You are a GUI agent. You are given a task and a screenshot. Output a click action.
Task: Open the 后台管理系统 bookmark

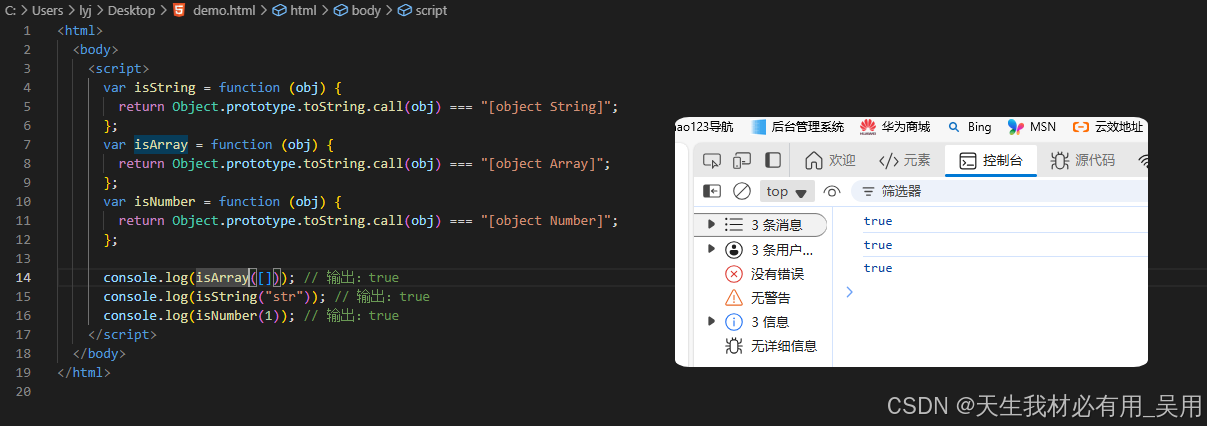point(798,127)
